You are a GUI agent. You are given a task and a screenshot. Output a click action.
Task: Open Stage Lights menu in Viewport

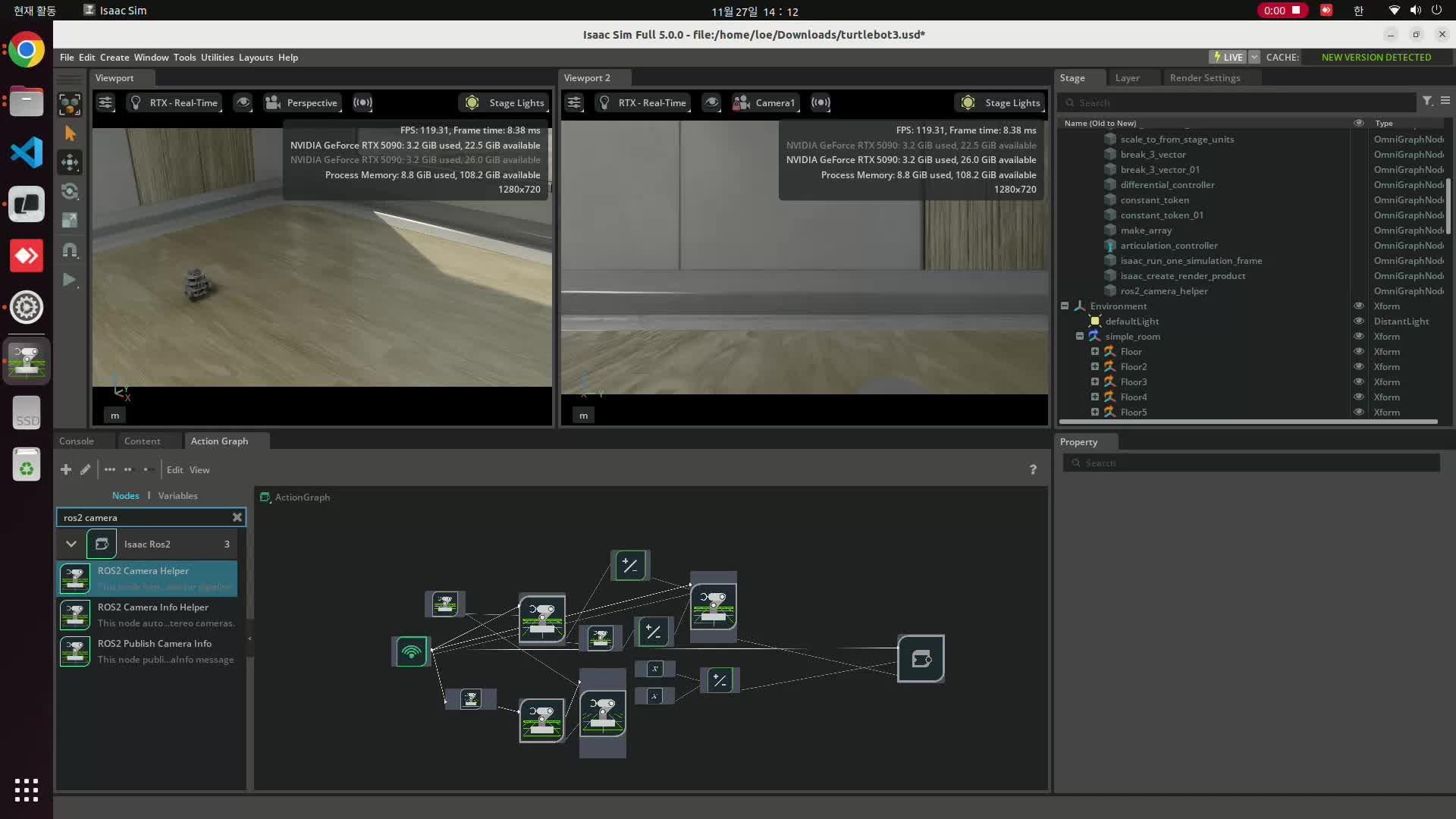(505, 102)
